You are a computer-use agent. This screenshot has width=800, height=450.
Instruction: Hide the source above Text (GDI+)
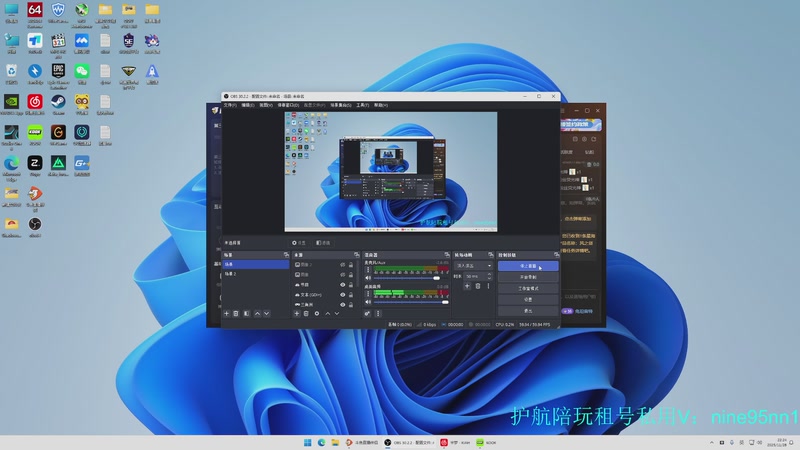343,285
